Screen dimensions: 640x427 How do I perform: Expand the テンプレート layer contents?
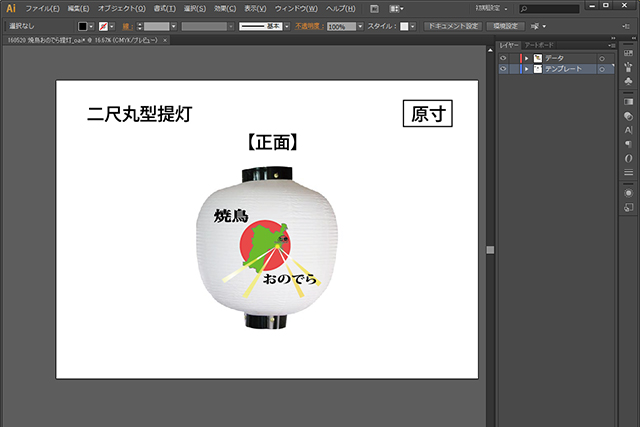click(x=526, y=70)
